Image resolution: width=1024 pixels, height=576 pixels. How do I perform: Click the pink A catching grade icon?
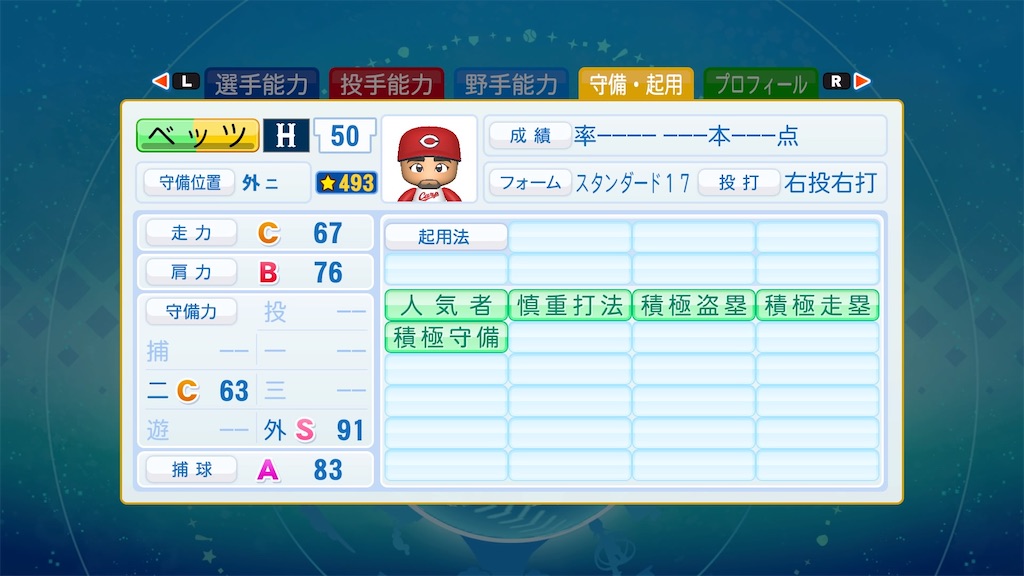pos(268,470)
